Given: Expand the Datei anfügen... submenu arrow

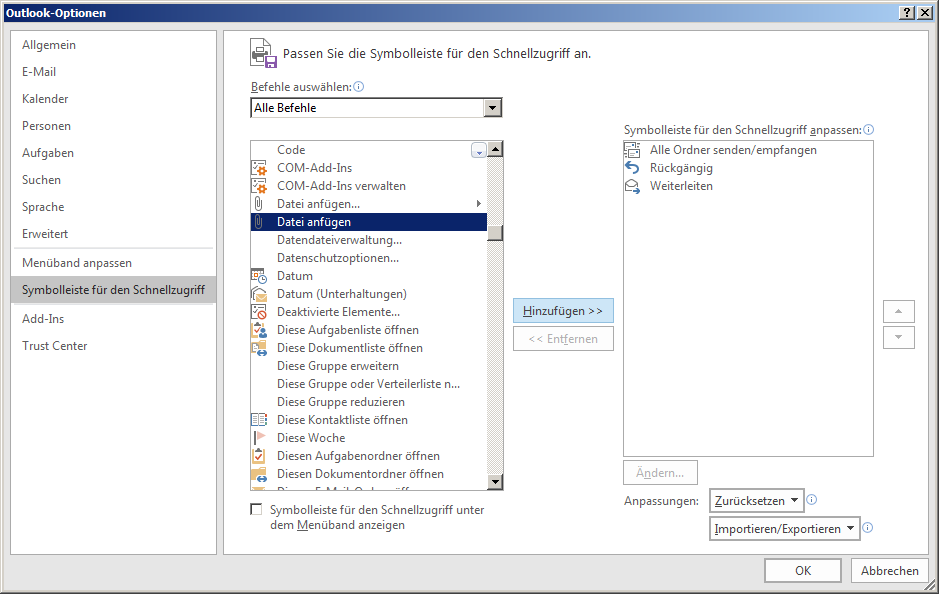Looking at the screenshot, I should (478, 204).
